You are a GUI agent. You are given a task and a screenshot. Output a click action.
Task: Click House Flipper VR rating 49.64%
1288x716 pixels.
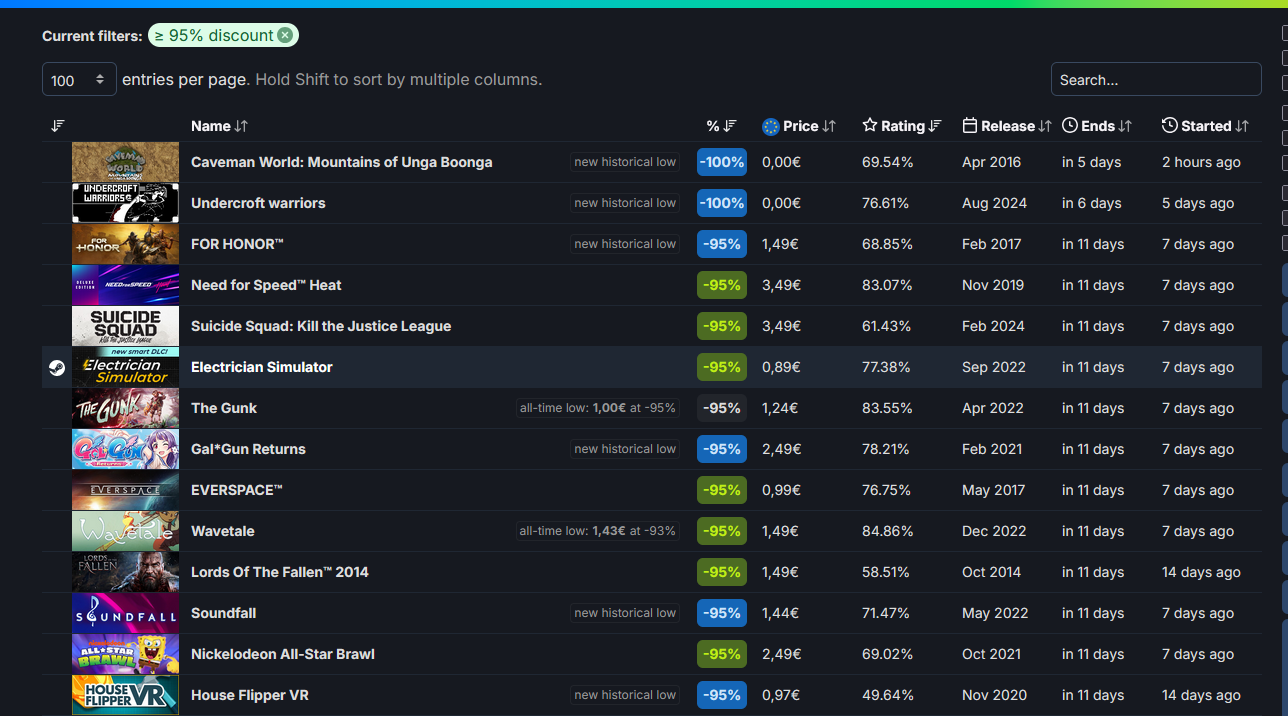tap(887, 695)
